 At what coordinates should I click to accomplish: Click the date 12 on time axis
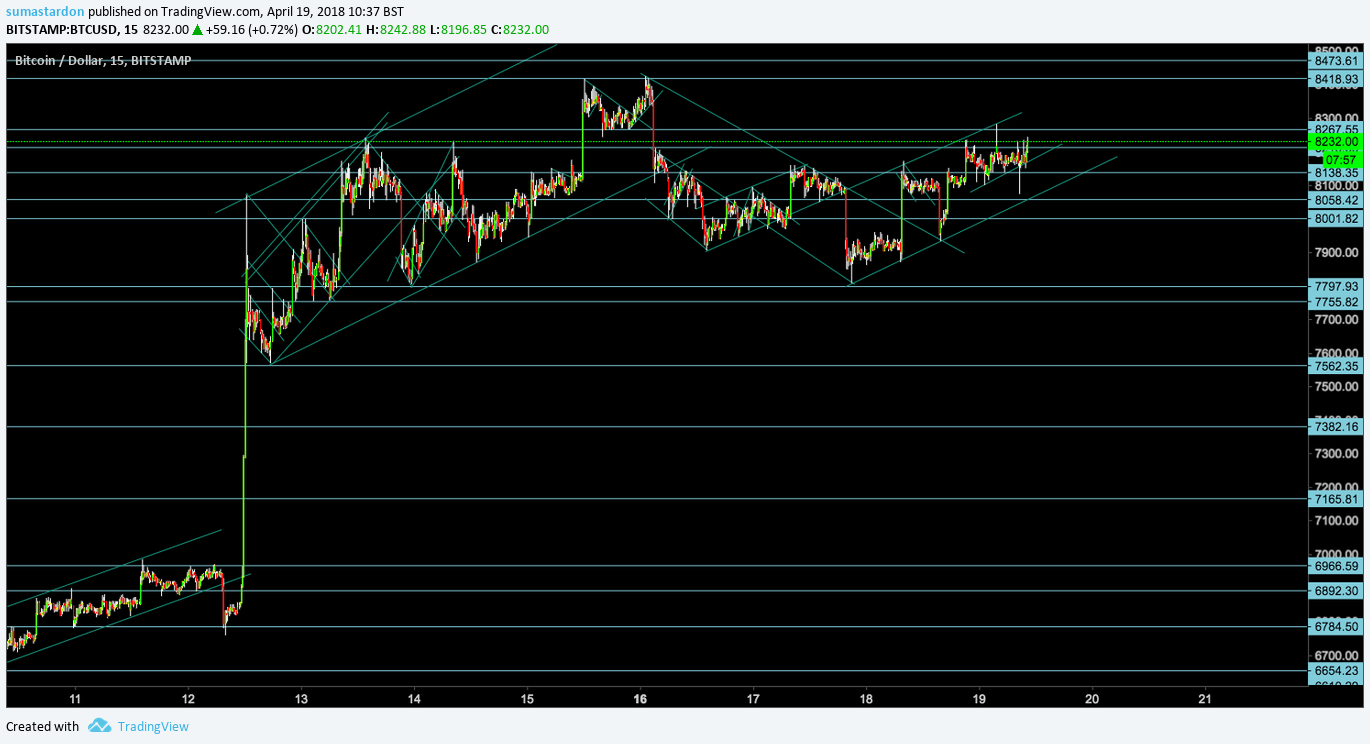pyautogui.click(x=188, y=698)
